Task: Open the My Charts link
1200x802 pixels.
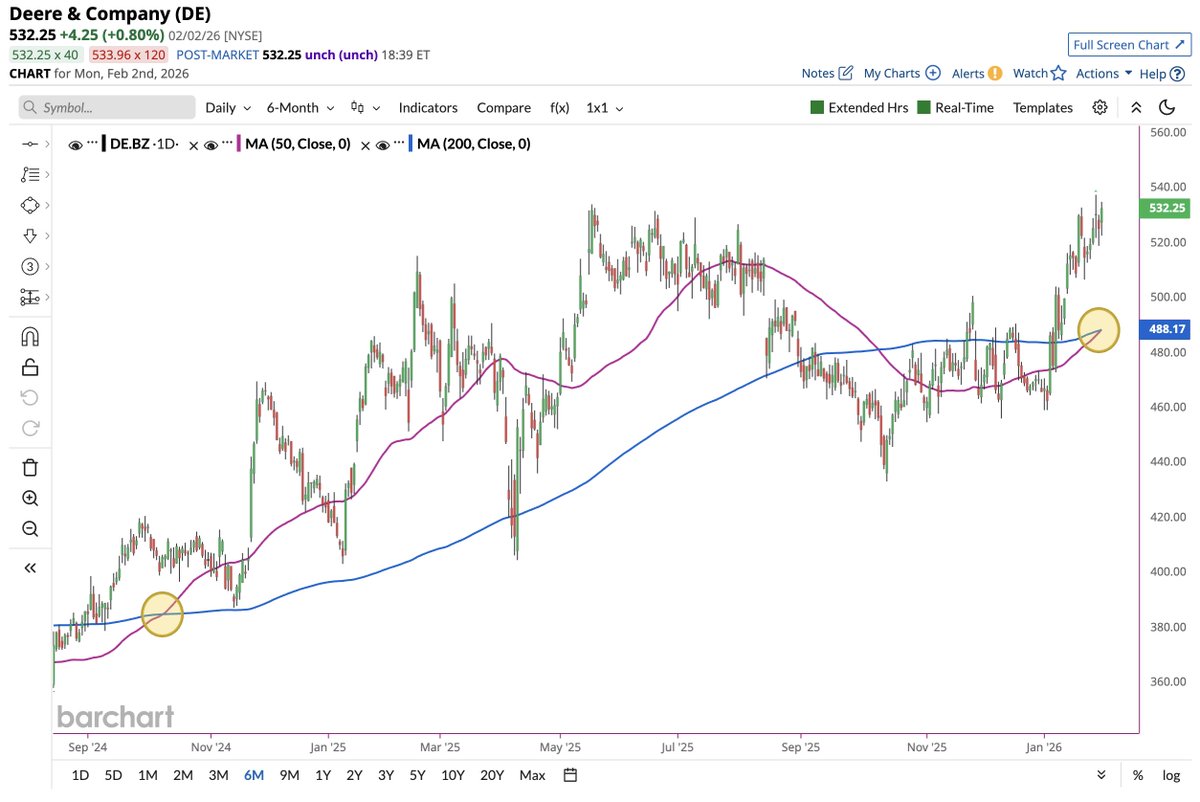Action: tap(901, 73)
